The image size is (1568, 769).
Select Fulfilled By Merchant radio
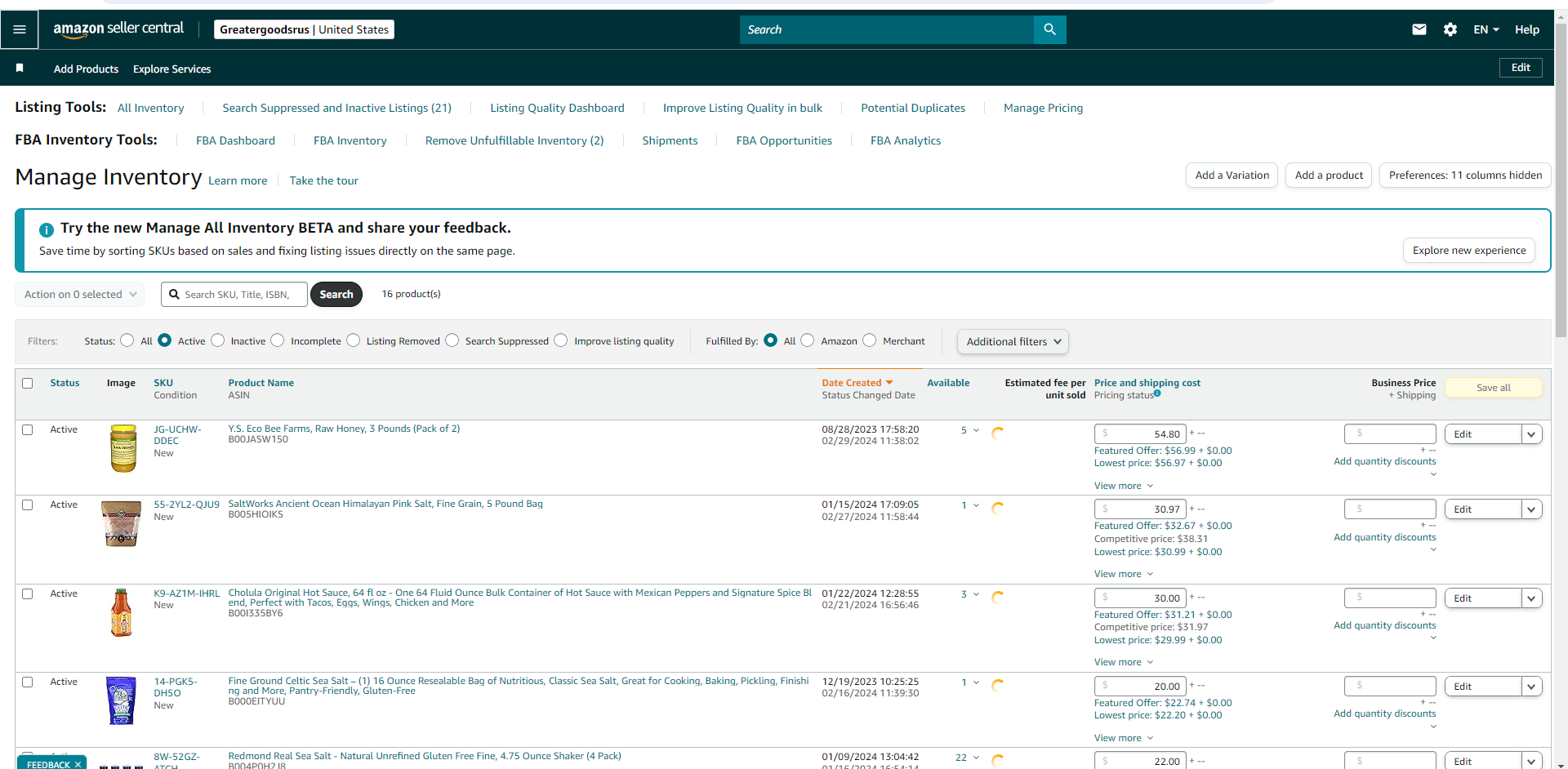pyautogui.click(x=870, y=340)
